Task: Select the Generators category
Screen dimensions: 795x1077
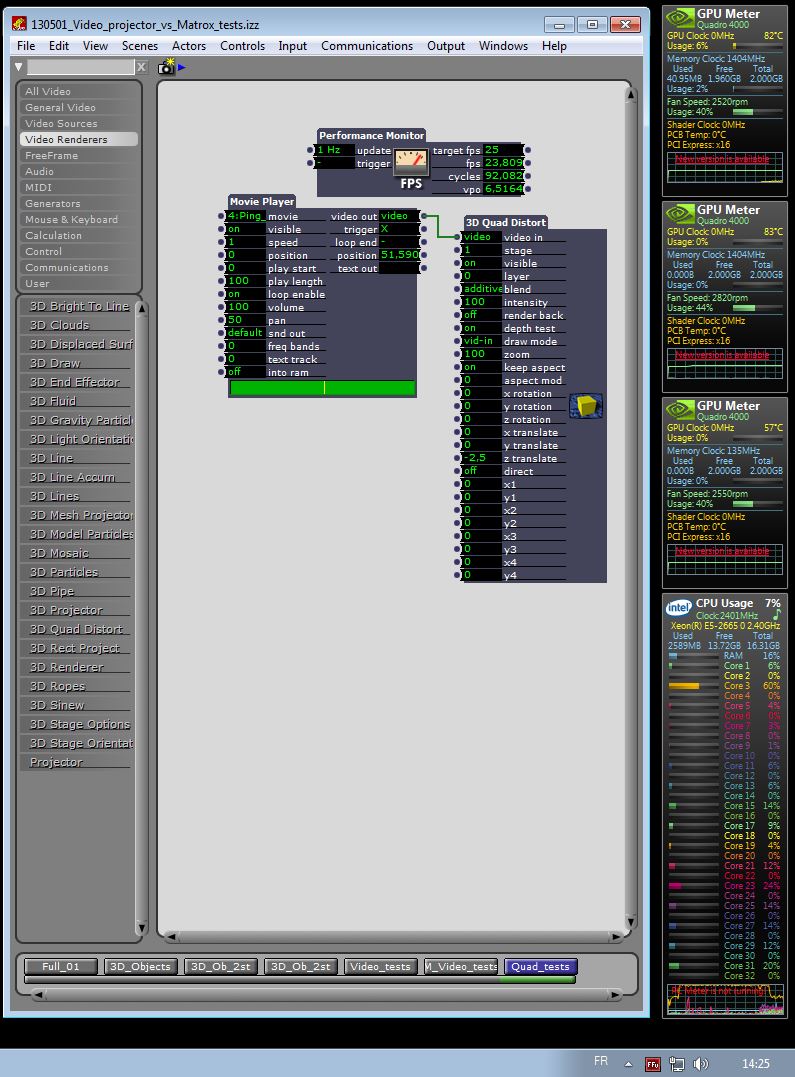Action: click(78, 203)
